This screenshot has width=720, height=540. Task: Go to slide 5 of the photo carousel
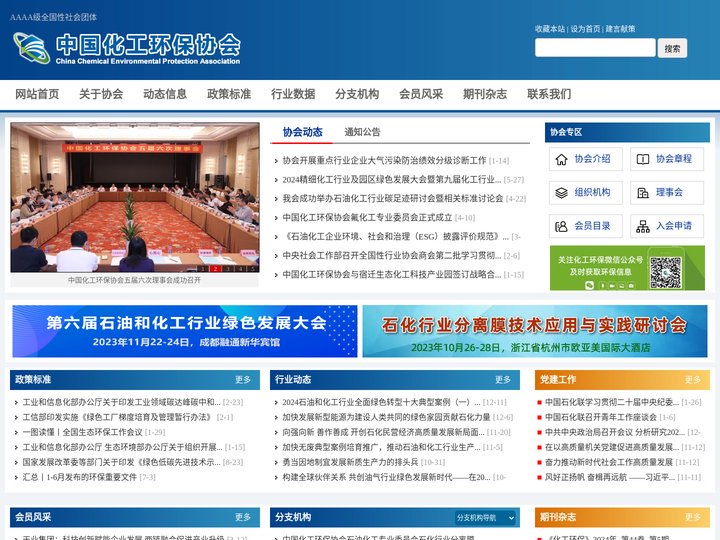tap(253, 269)
